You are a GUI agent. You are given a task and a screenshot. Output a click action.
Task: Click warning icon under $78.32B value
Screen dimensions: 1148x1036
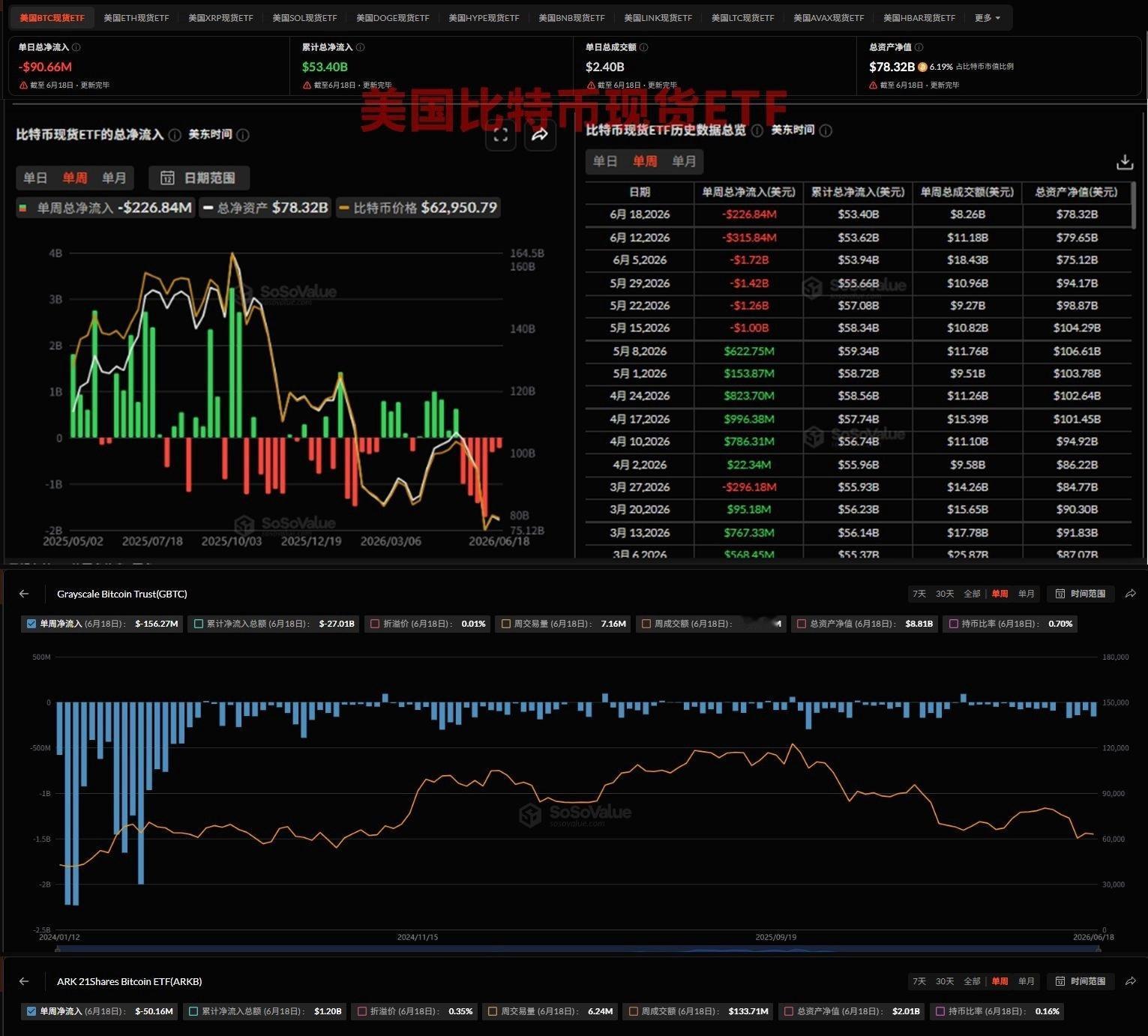(x=874, y=85)
